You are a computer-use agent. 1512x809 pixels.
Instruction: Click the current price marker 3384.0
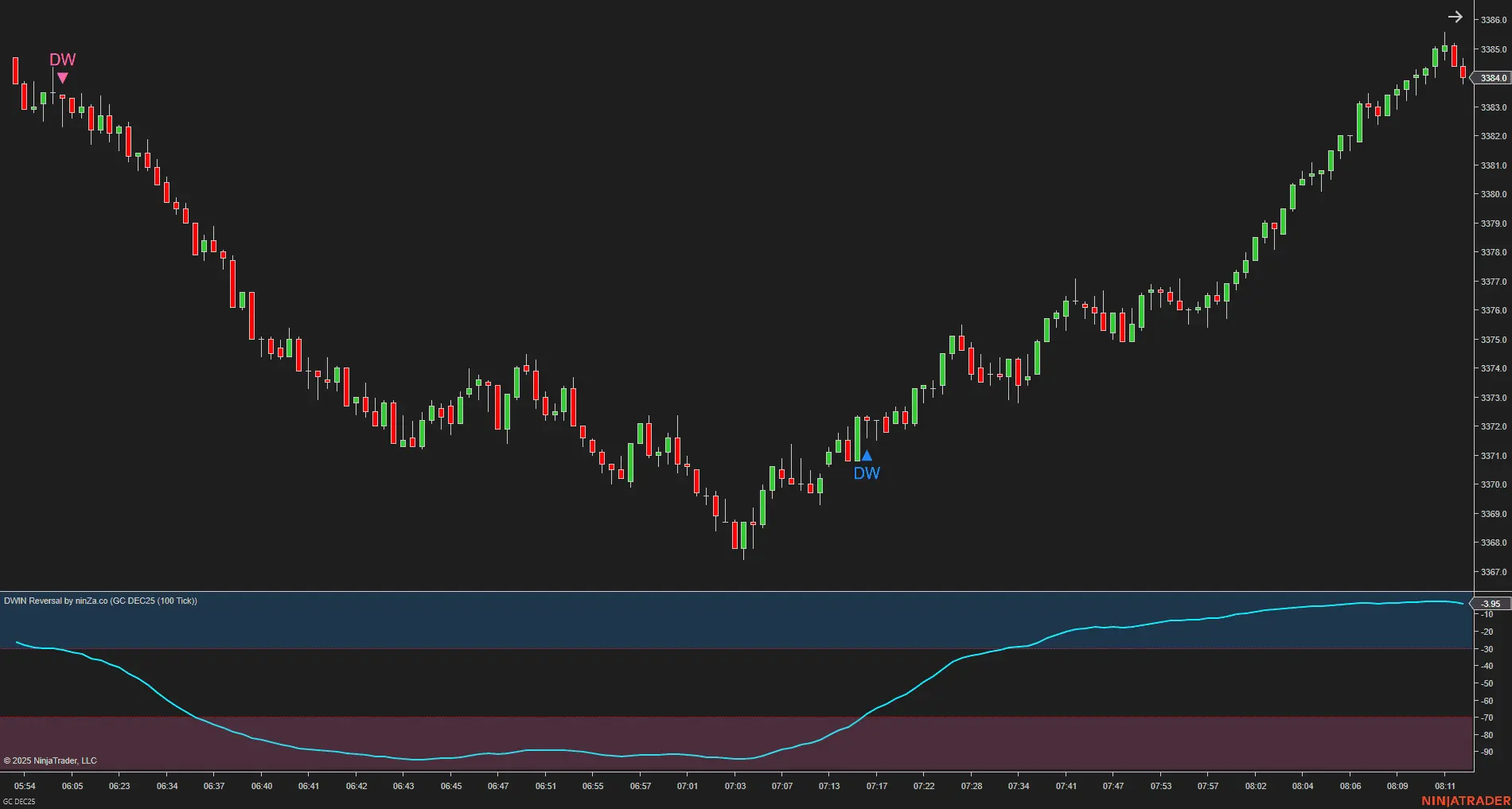pyautogui.click(x=1492, y=78)
